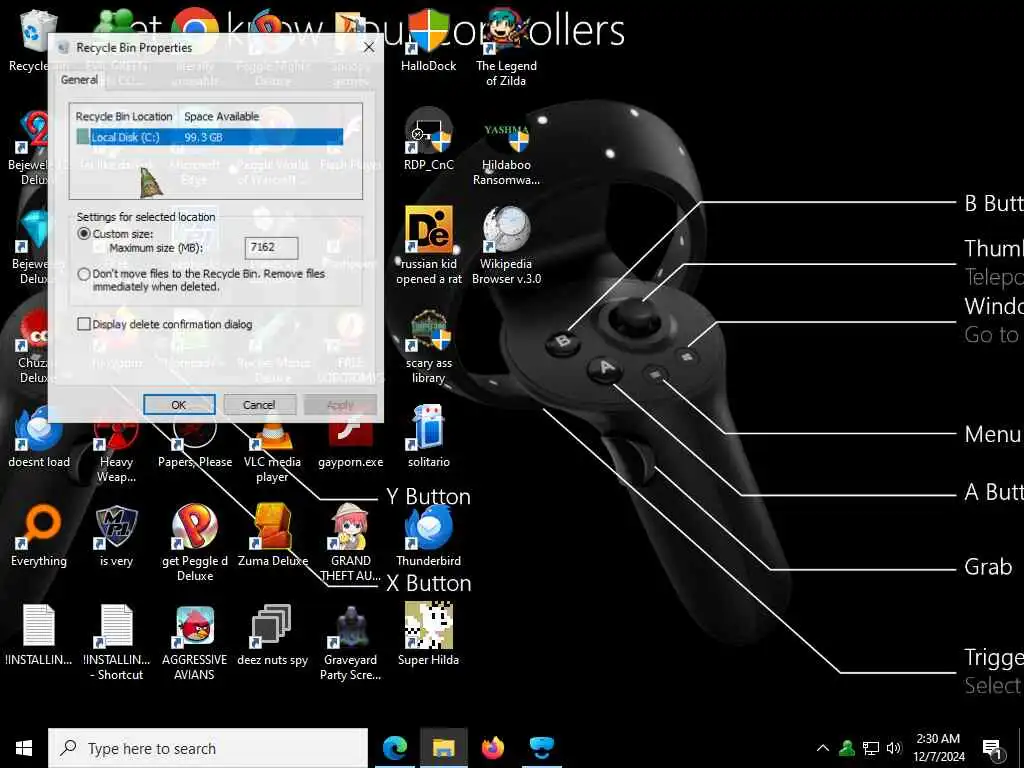Screen dimensions: 1024x768
Task: Select the Heavy Weap... desktop icon
Action: (116, 453)
